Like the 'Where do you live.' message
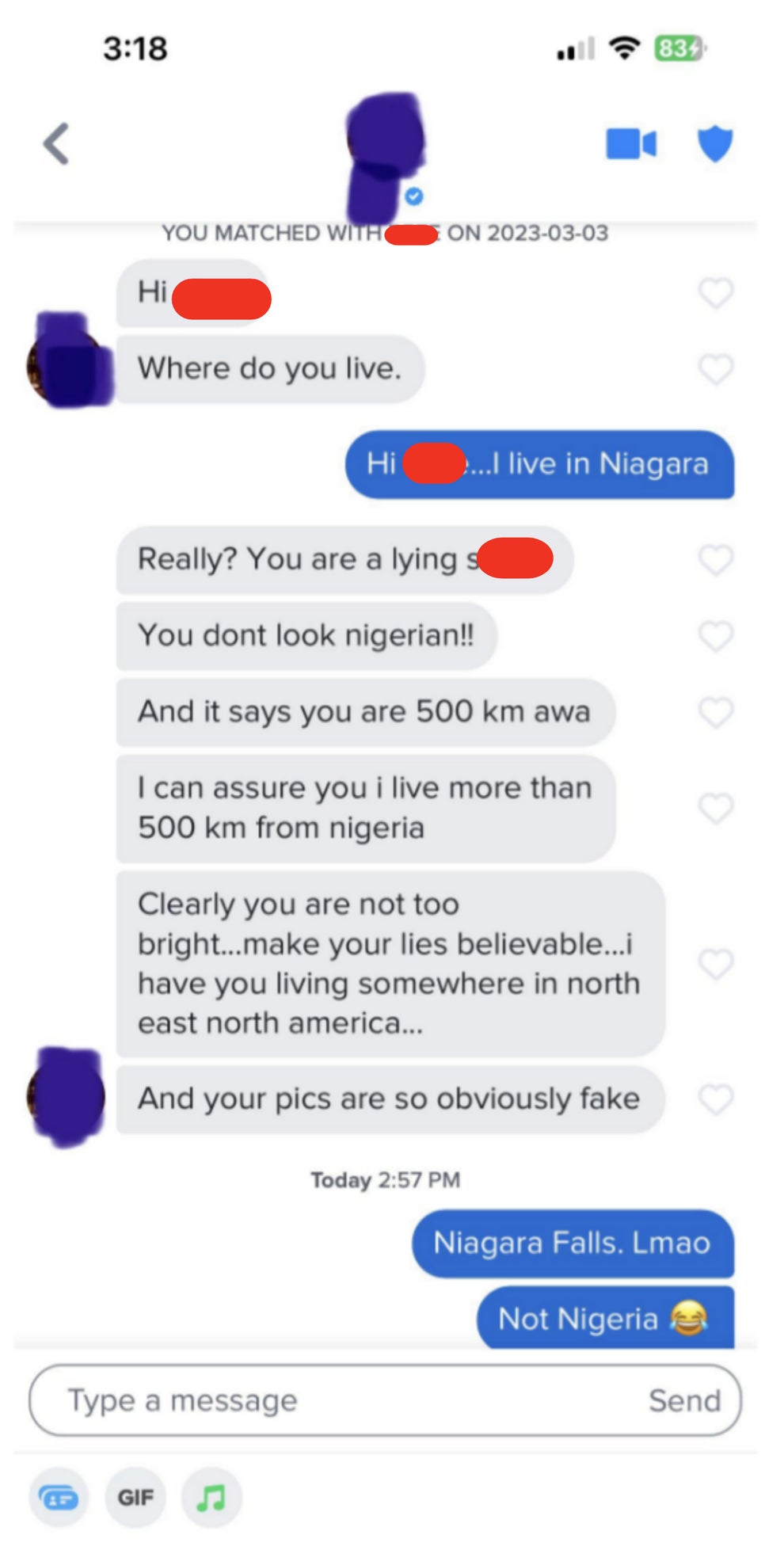 (716, 369)
